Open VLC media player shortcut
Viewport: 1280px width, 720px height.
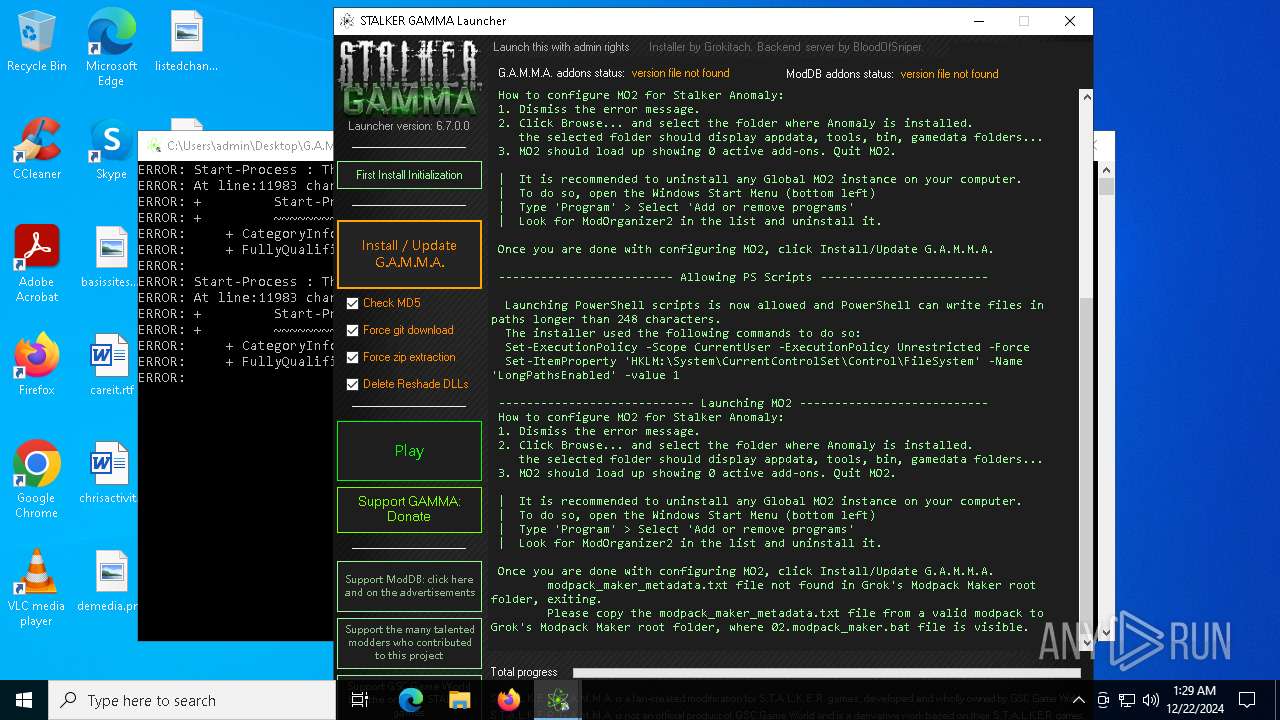[36, 588]
